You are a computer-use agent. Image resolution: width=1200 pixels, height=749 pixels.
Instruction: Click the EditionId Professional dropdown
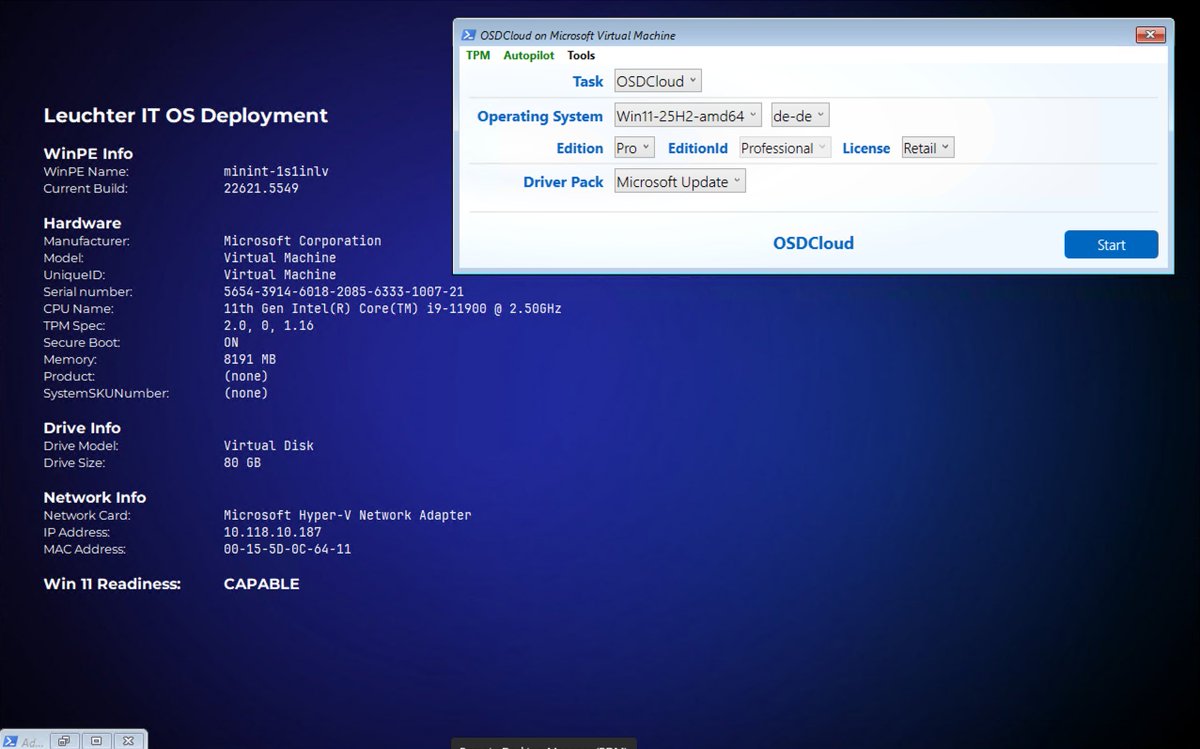[x=785, y=147]
